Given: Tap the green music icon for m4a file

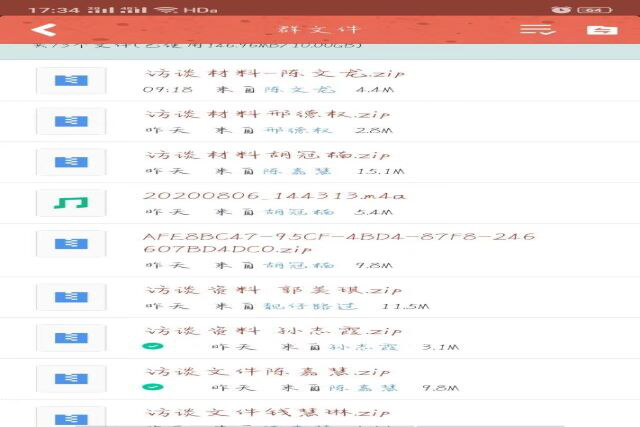Looking at the screenshot, I should pos(70,203).
